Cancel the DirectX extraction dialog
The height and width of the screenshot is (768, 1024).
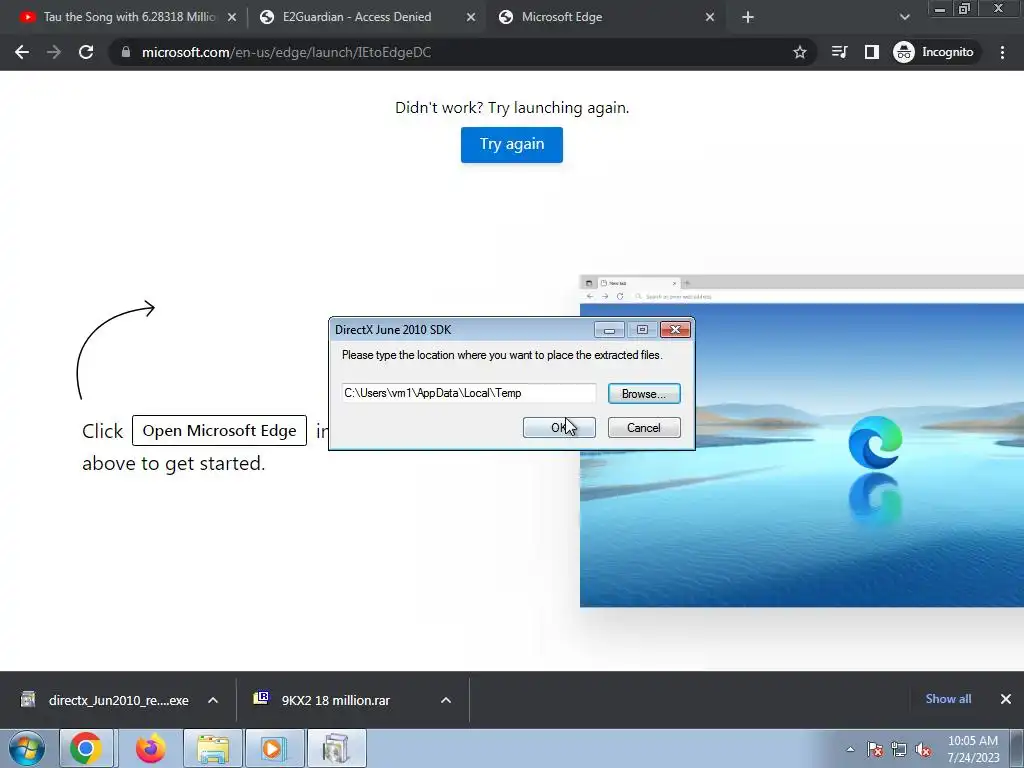644,428
